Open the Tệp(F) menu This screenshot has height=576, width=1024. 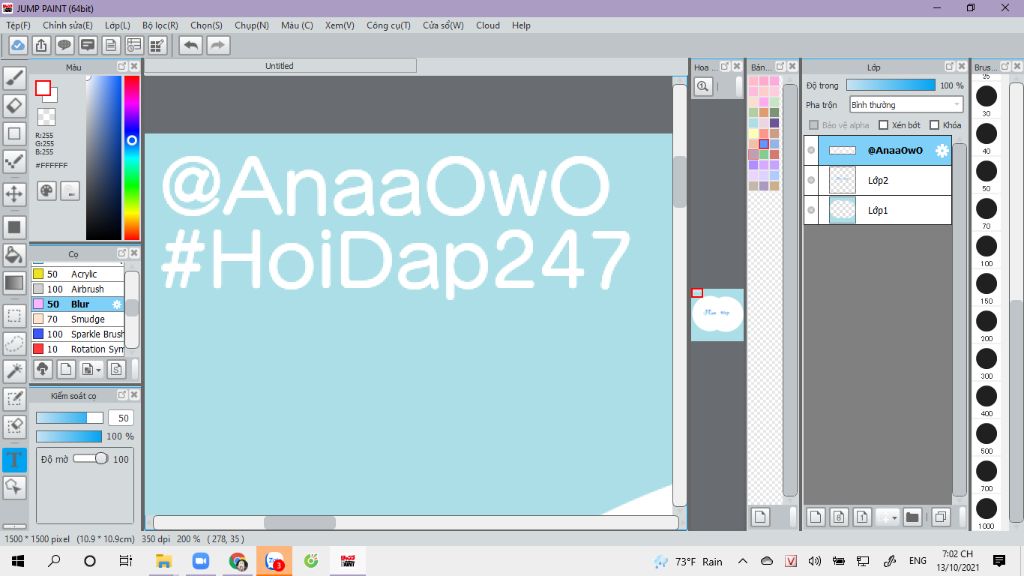point(18,25)
